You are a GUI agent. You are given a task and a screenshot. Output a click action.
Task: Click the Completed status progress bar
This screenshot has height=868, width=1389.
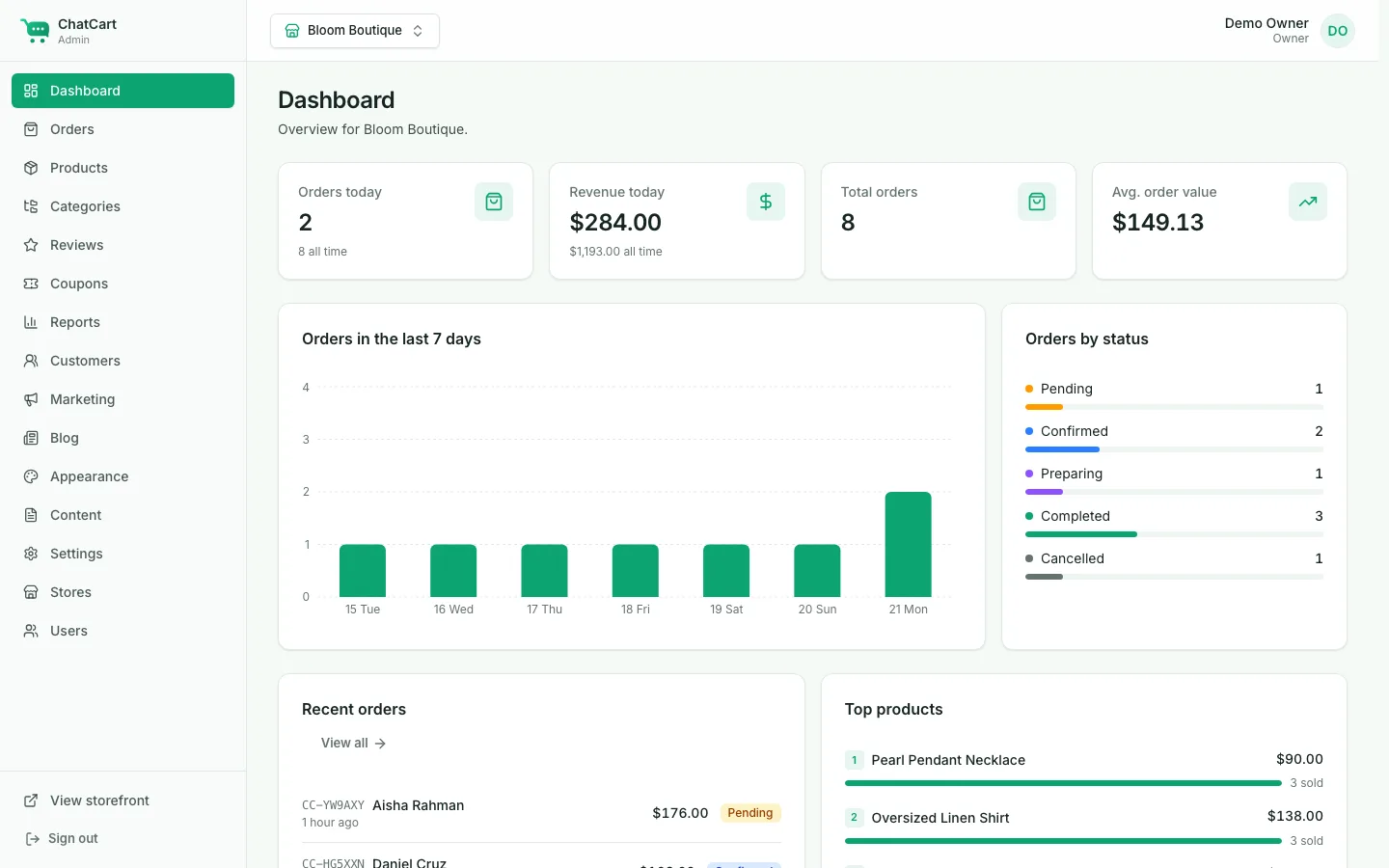coord(1174,534)
